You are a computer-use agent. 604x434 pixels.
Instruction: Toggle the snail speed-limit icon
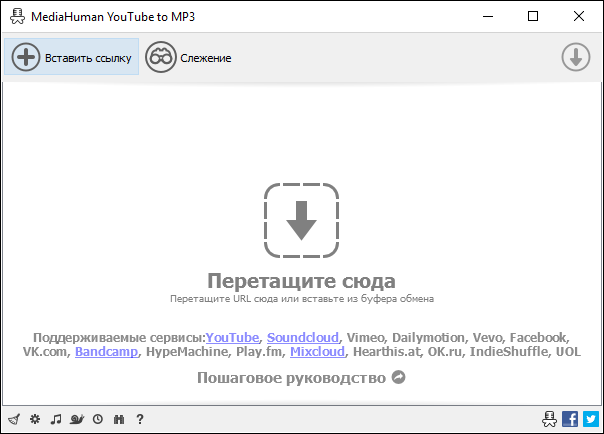pos(77,419)
